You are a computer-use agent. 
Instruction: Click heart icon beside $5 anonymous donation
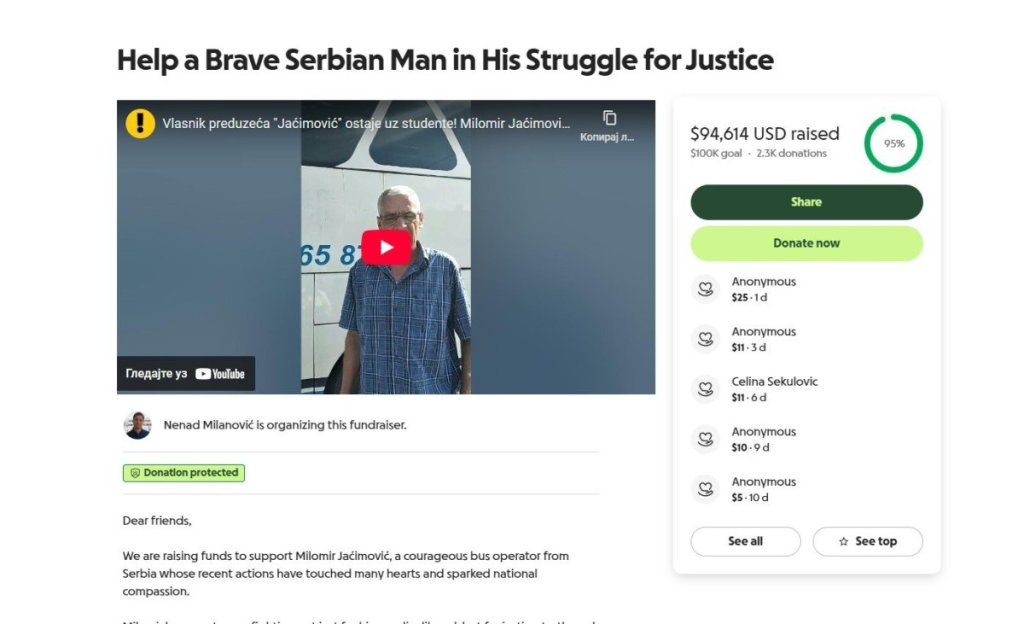click(705, 489)
